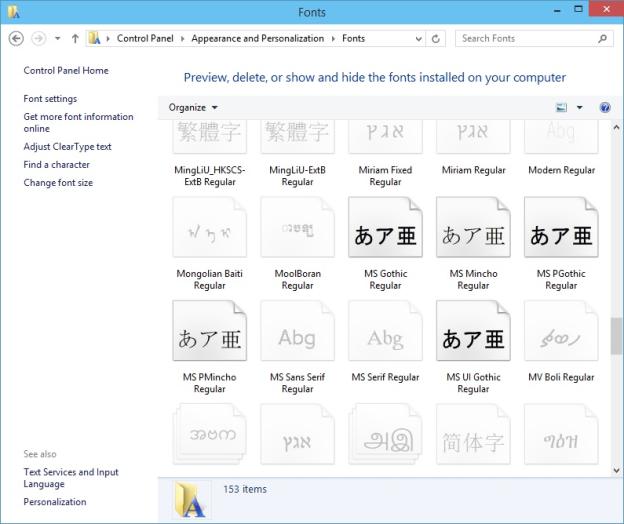
Task: Select the MoolBoran Regular font icon
Action: [297, 227]
